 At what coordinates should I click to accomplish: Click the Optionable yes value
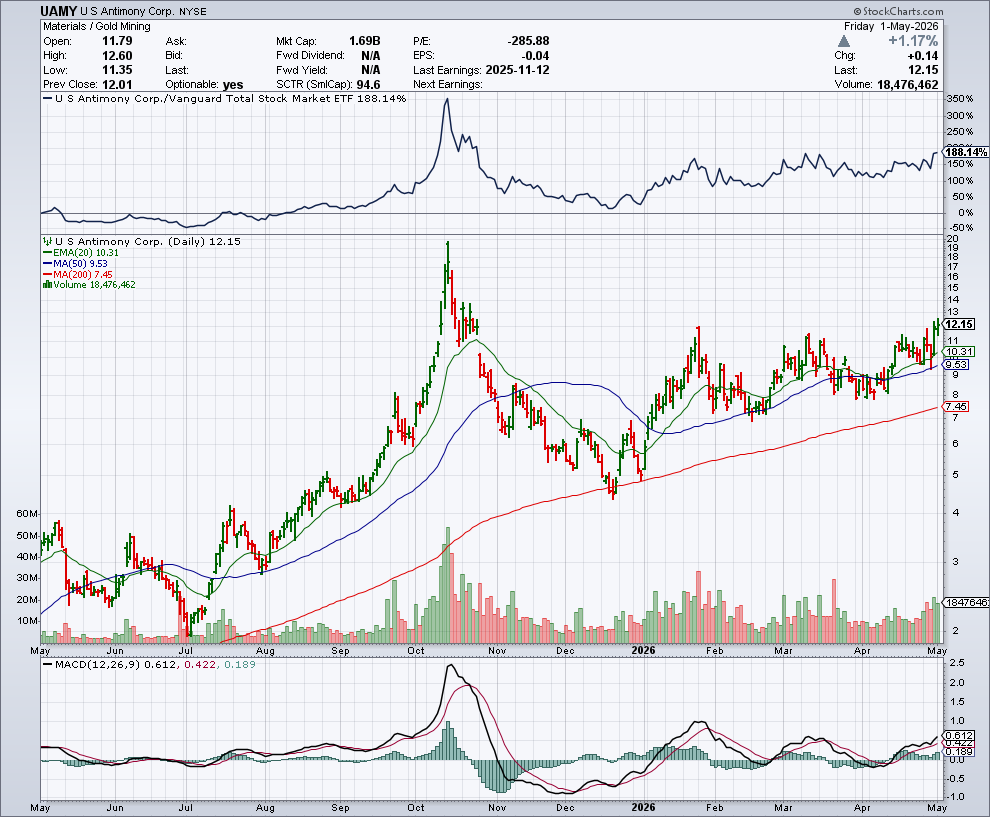(x=232, y=85)
